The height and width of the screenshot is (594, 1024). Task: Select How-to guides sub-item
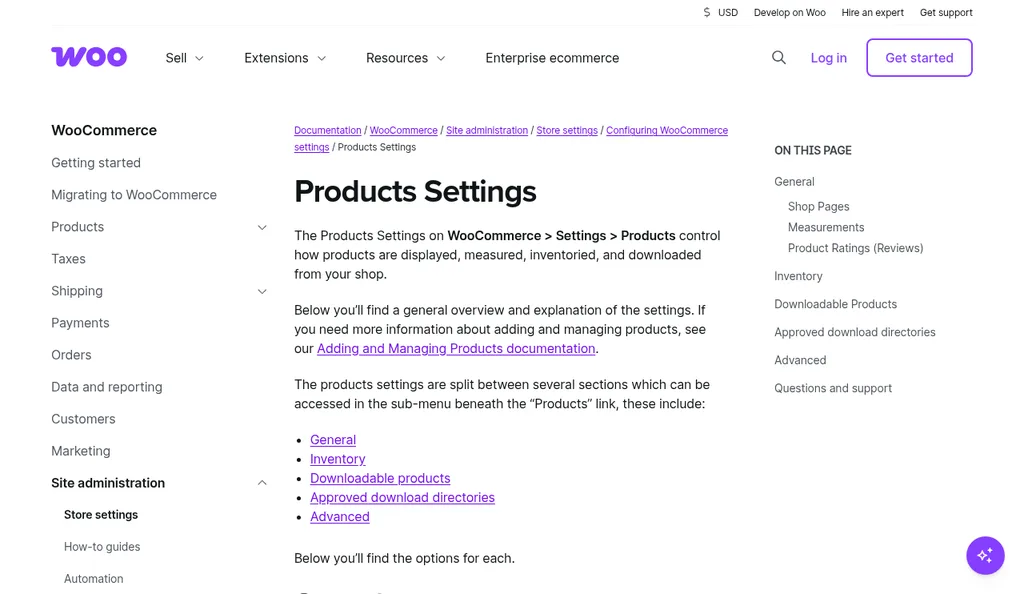tap(102, 546)
